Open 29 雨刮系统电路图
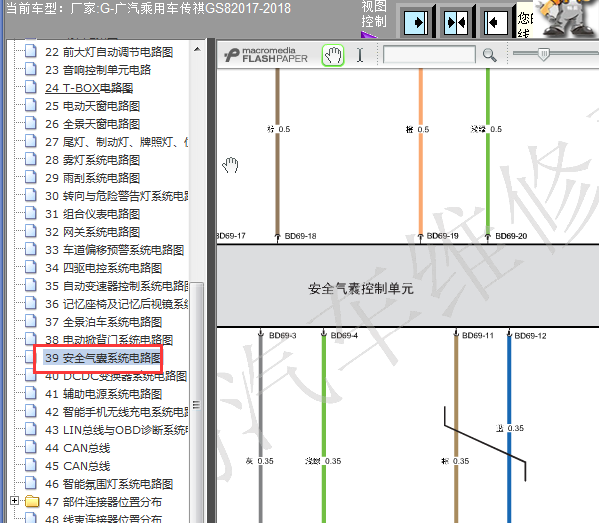 [92, 178]
